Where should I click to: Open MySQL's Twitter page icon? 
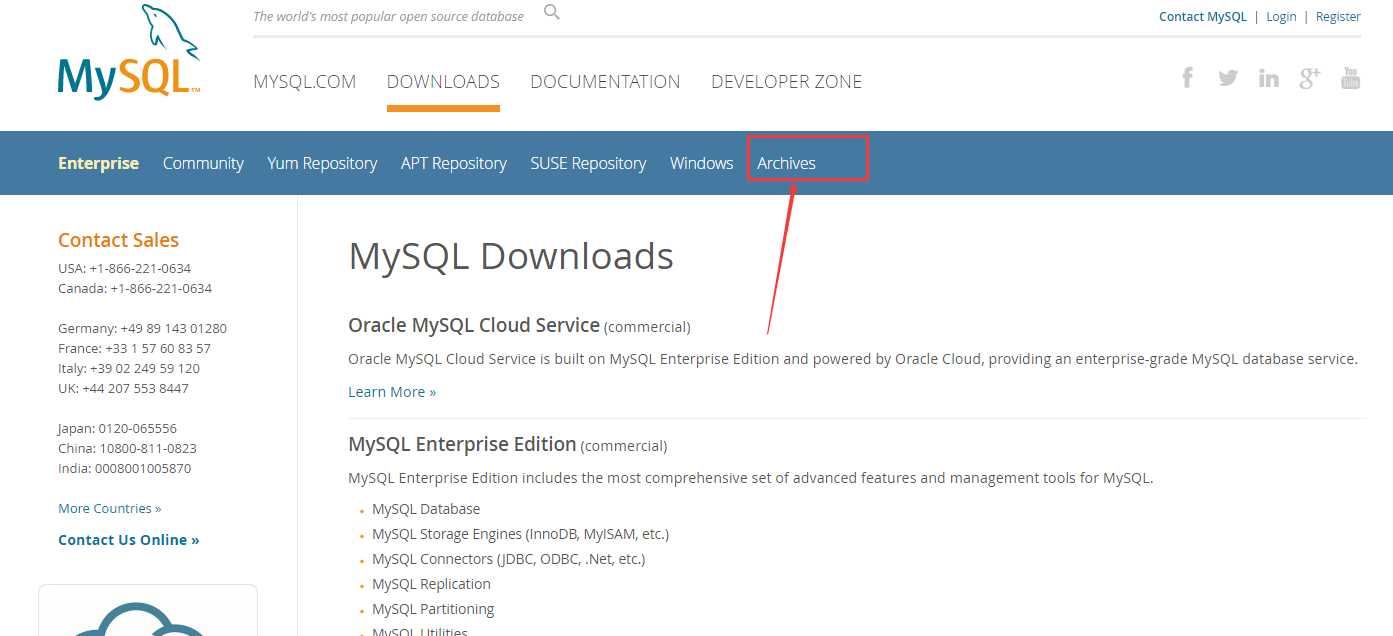point(1228,78)
